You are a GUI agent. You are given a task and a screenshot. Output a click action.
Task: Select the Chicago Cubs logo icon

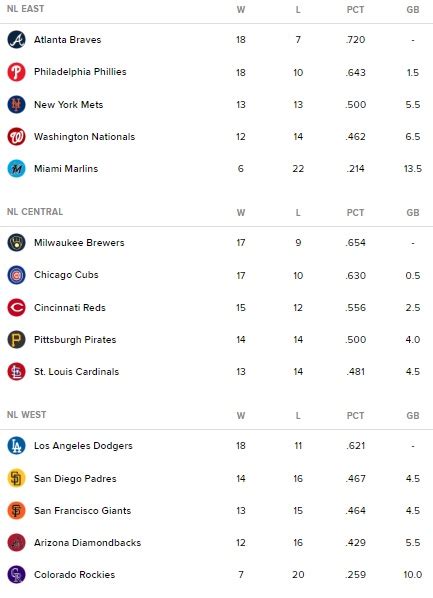16,275
